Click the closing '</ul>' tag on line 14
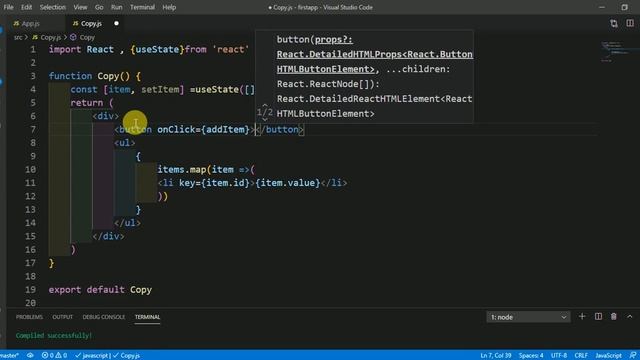640x360 pixels. [x=127, y=223]
